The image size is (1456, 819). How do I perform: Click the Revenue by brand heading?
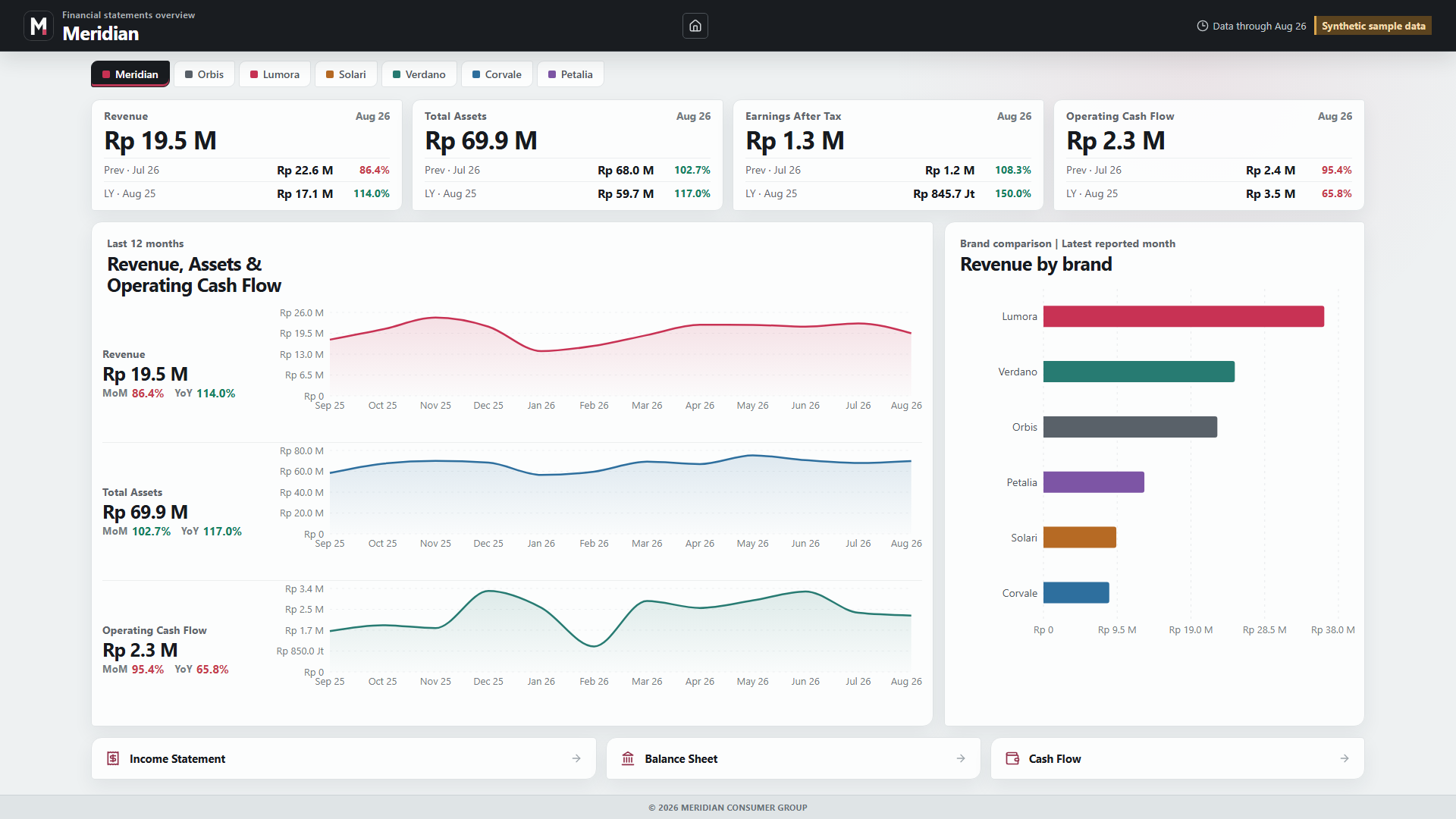(1036, 265)
